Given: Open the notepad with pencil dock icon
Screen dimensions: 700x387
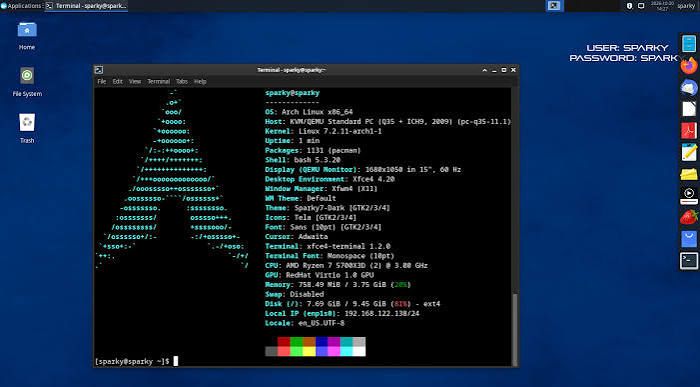Looking at the screenshot, I should (689, 152).
